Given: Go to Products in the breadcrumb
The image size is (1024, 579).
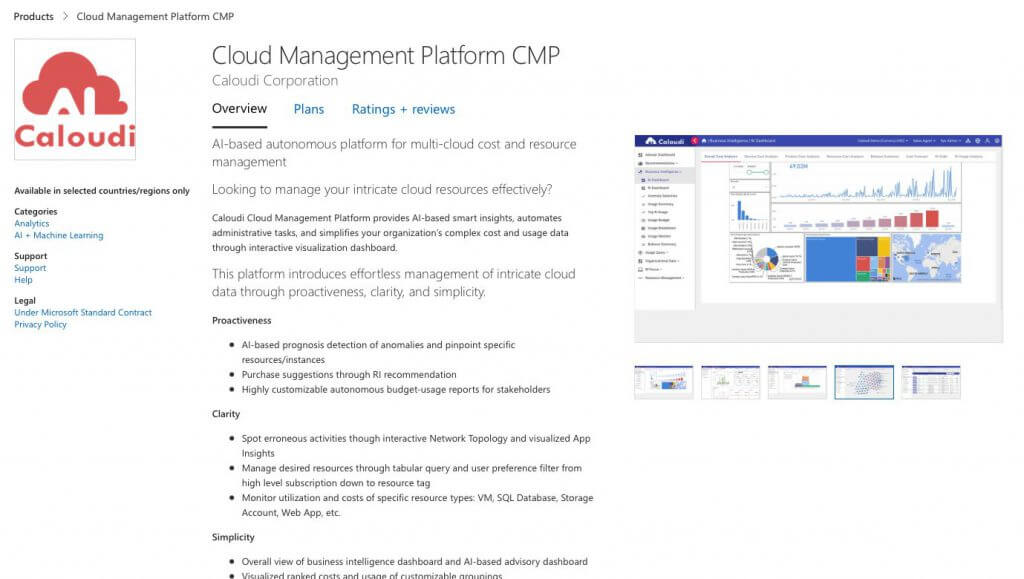Looking at the screenshot, I should pyautogui.click(x=33, y=16).
